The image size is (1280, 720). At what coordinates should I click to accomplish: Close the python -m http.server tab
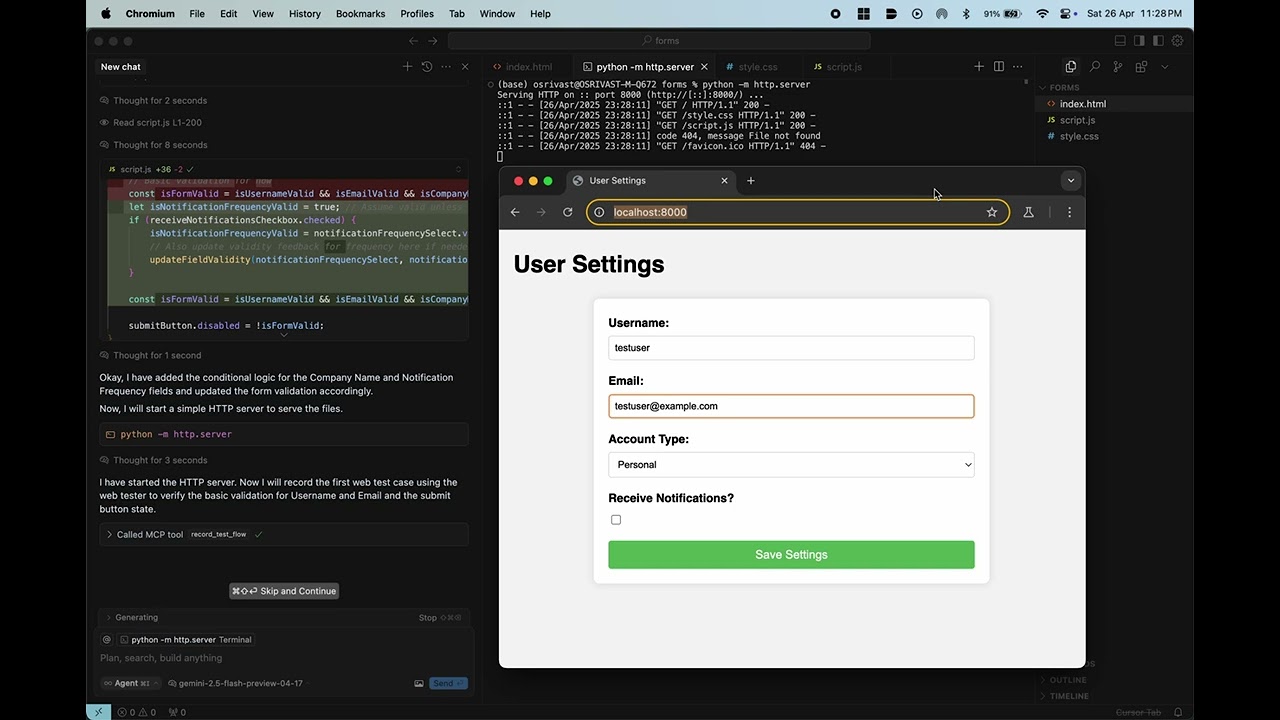click(x=705, y=67)
